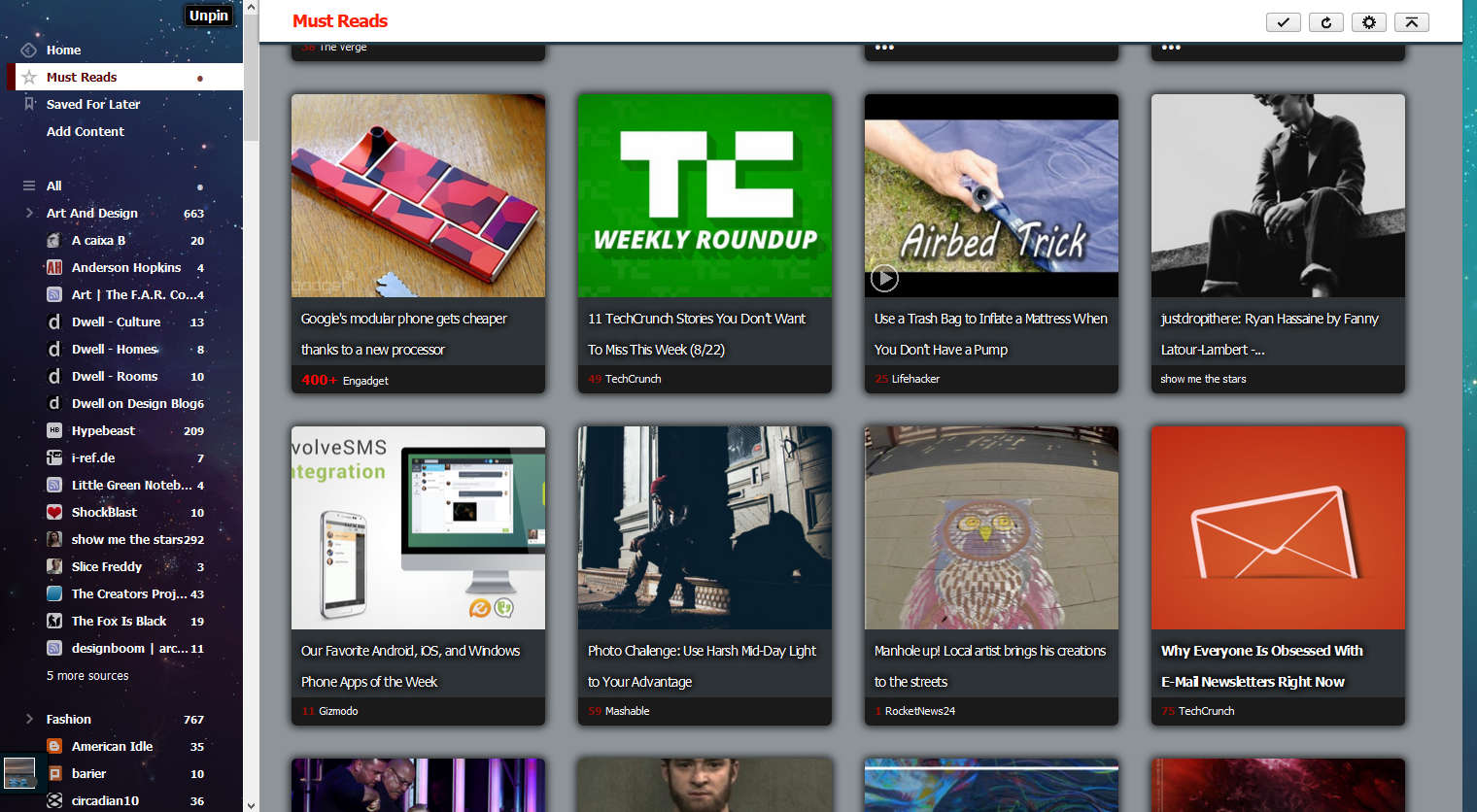Click the mark all as read checkmark button
Image resolution: width=1477 pixels, height=812 pixels.
(1283, 22)
